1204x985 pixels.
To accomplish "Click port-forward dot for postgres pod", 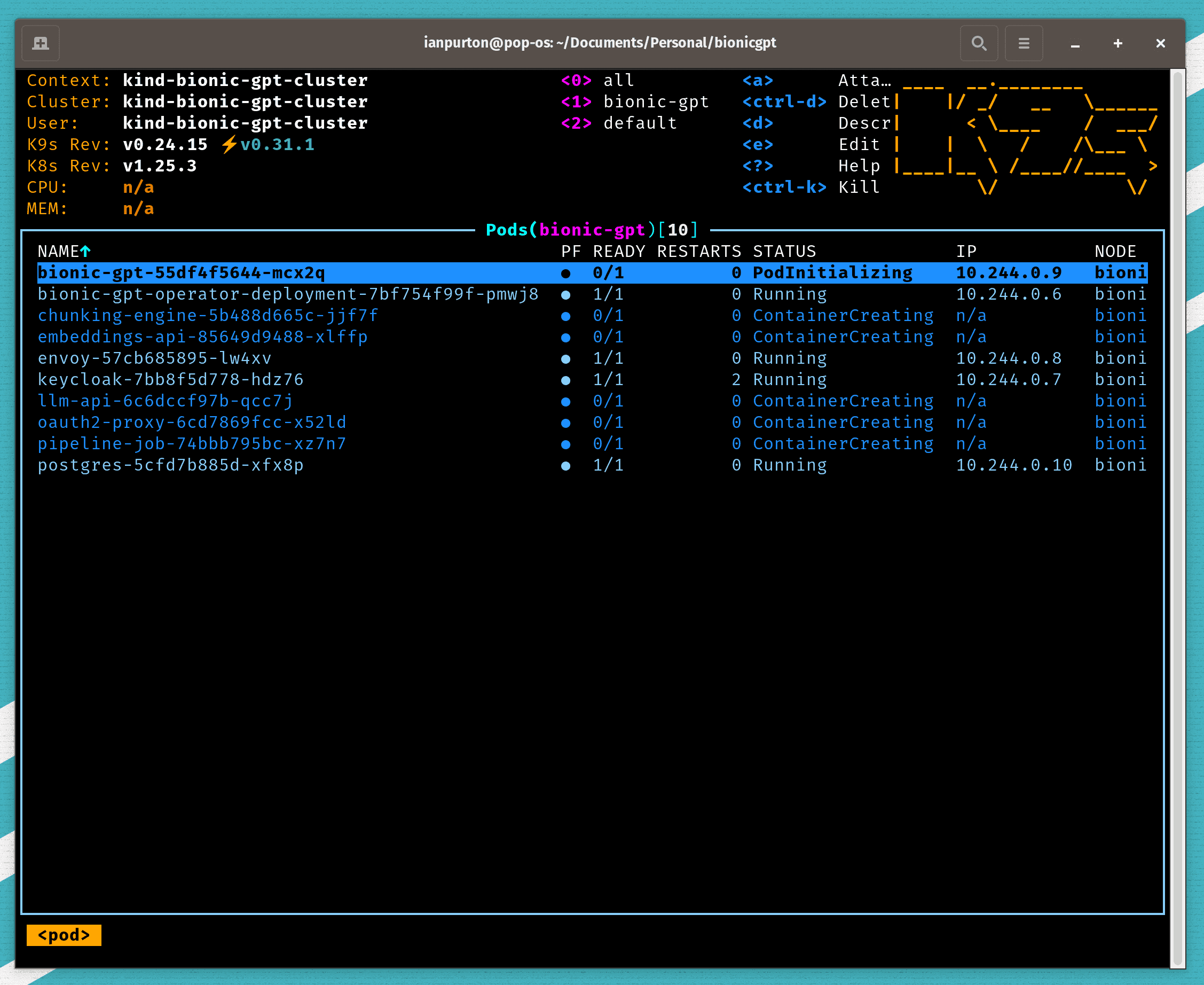I will pyautogui.click(x=565, y=466).
